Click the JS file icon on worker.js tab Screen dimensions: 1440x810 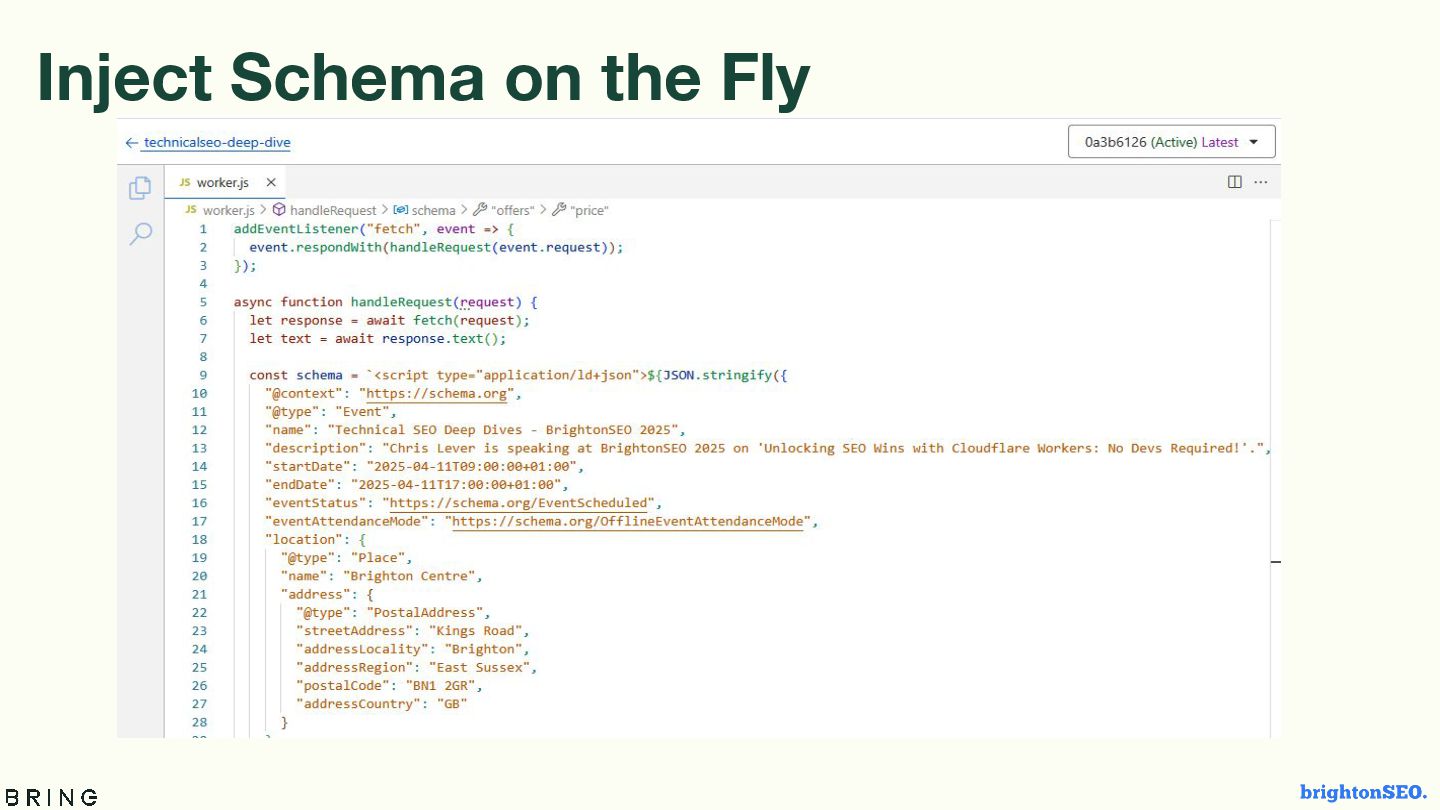[185, 183]
